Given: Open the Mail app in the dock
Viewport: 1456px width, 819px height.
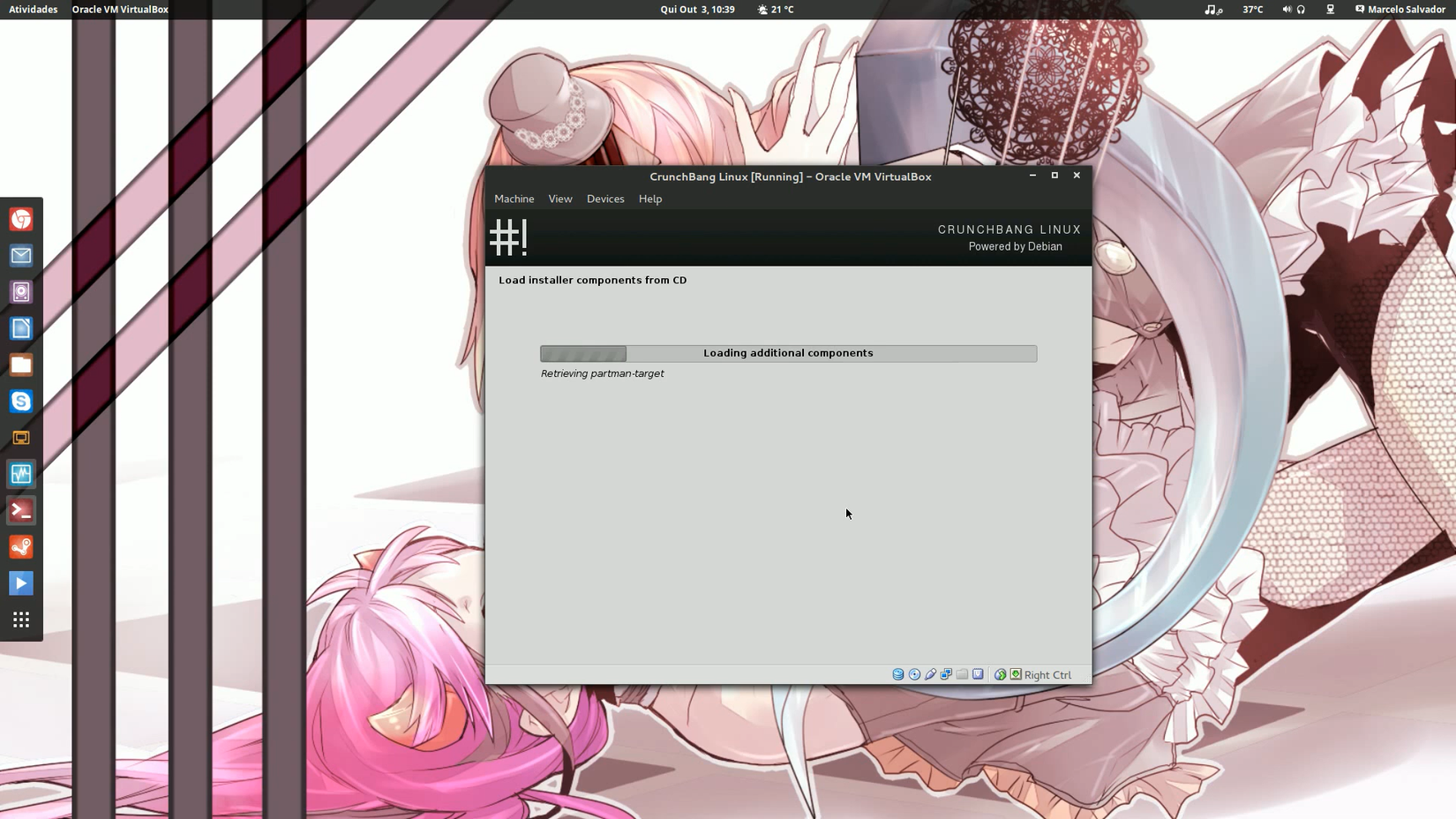Looking at the screenshot, I should [21, 256].
